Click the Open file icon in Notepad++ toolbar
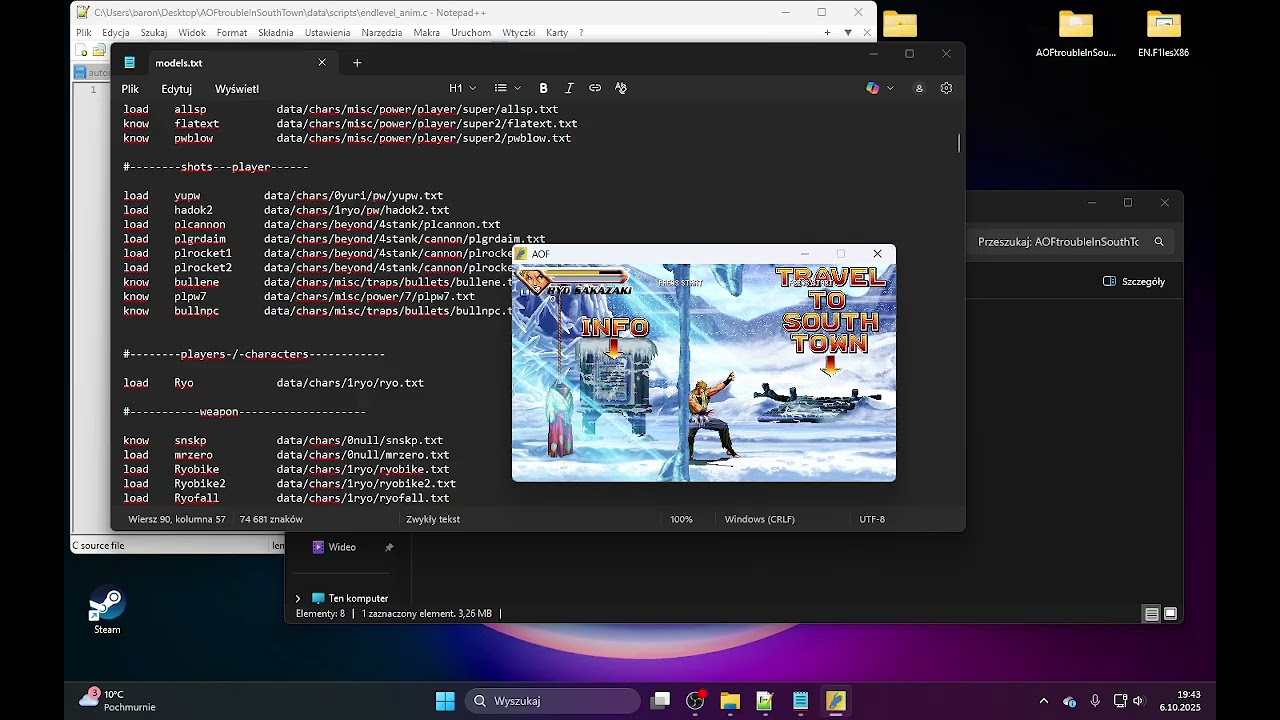Image resolution: width=1280 pixels, height=720 pixels. tap(99, 51)
